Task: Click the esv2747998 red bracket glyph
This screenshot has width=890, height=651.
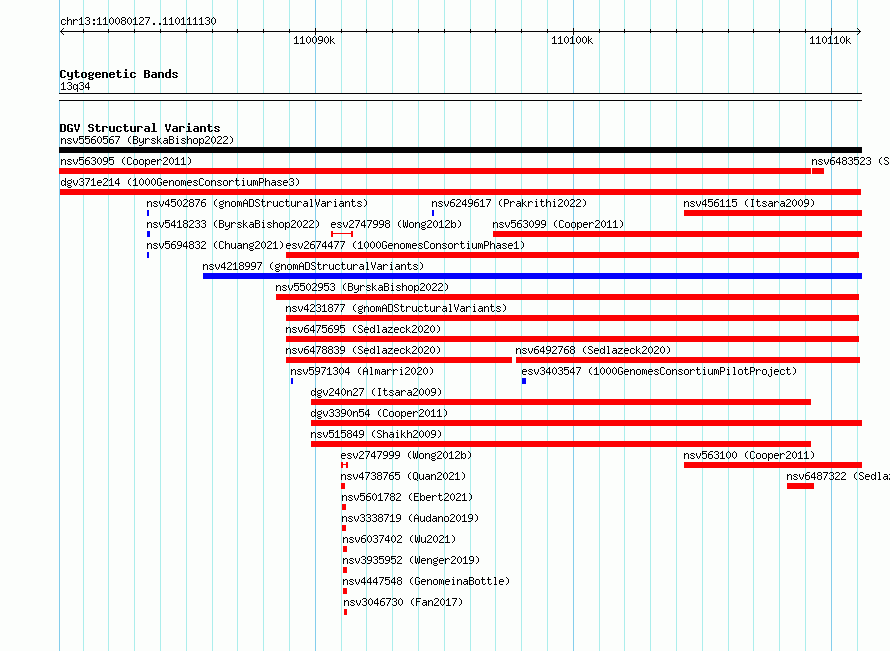Action: coord(342,234)
